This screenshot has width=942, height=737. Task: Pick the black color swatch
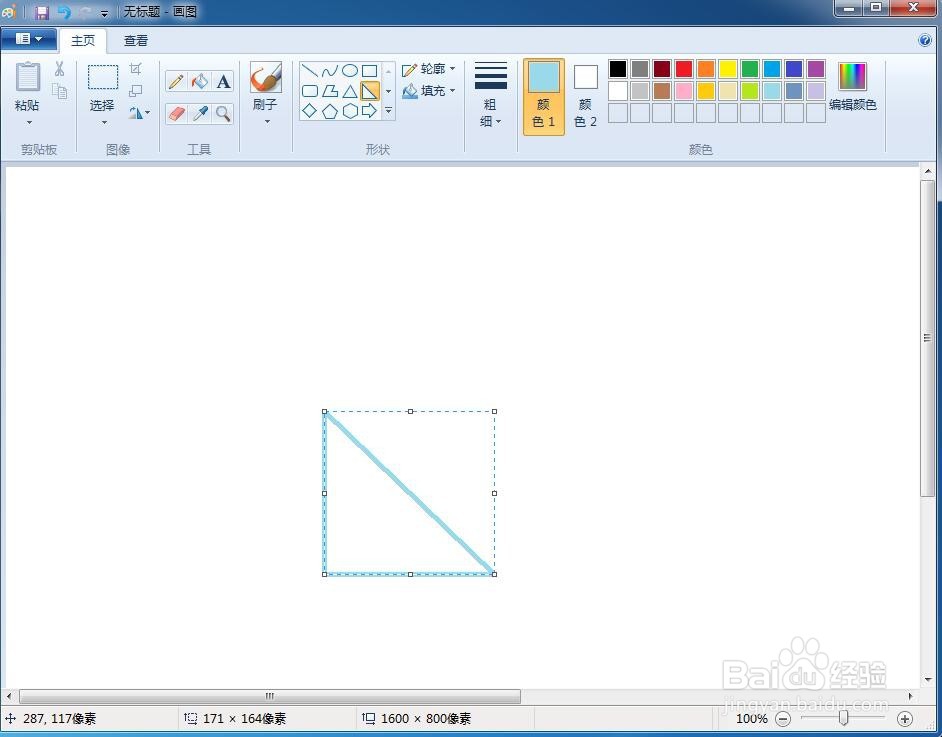pyautogui.click(x=618, y=69)
